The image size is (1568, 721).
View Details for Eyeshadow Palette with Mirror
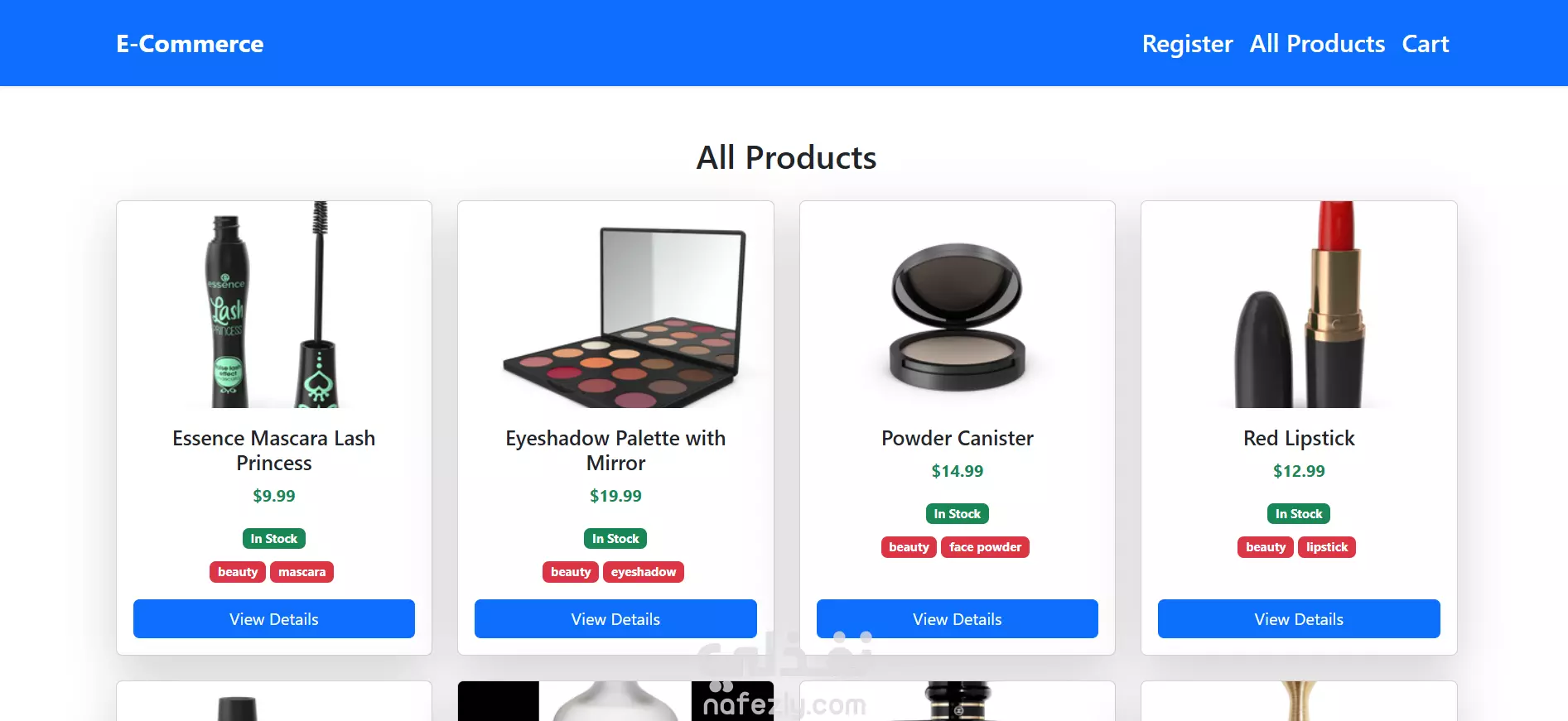615,619
